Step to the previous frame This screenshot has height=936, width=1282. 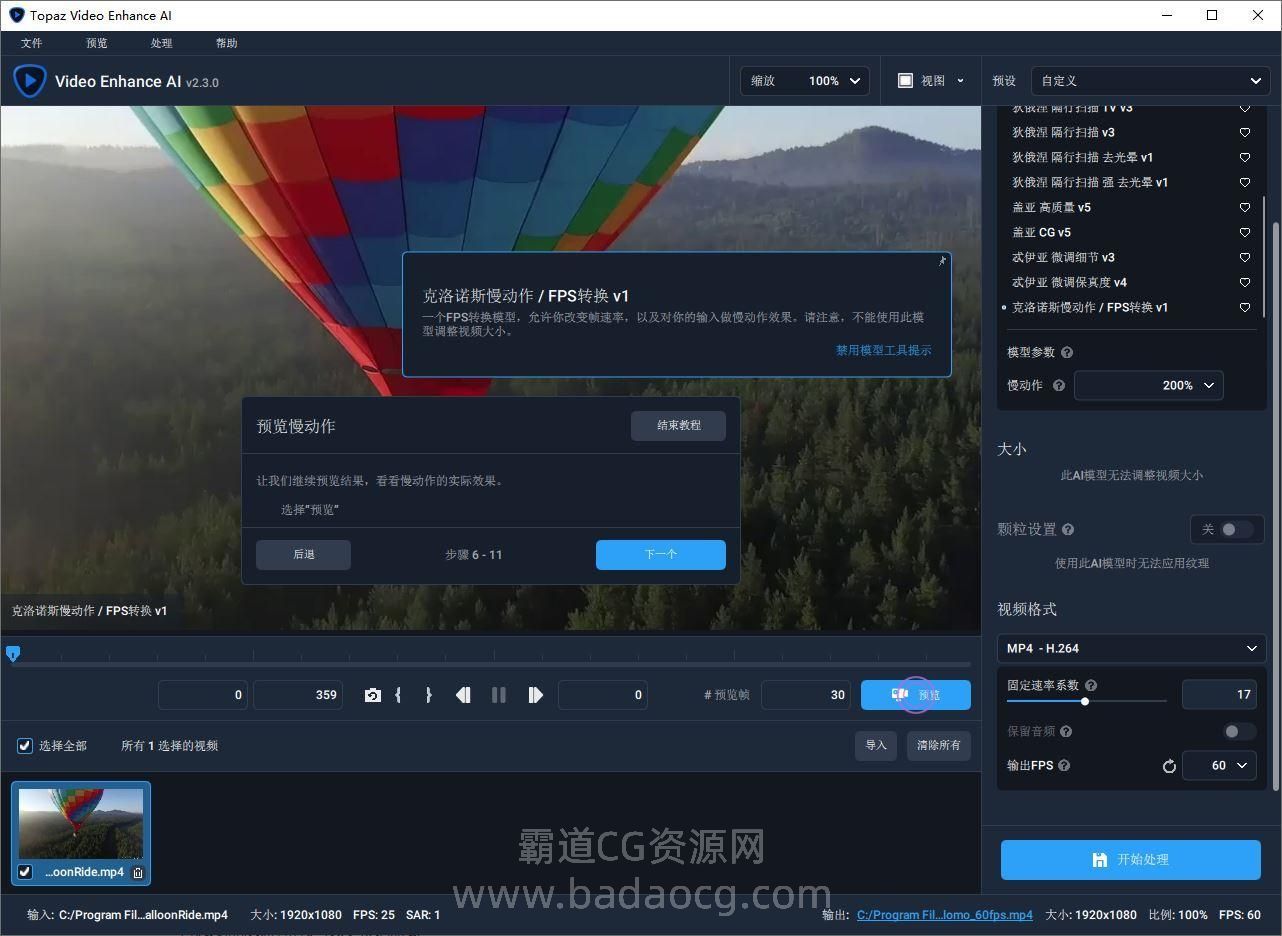463,695
